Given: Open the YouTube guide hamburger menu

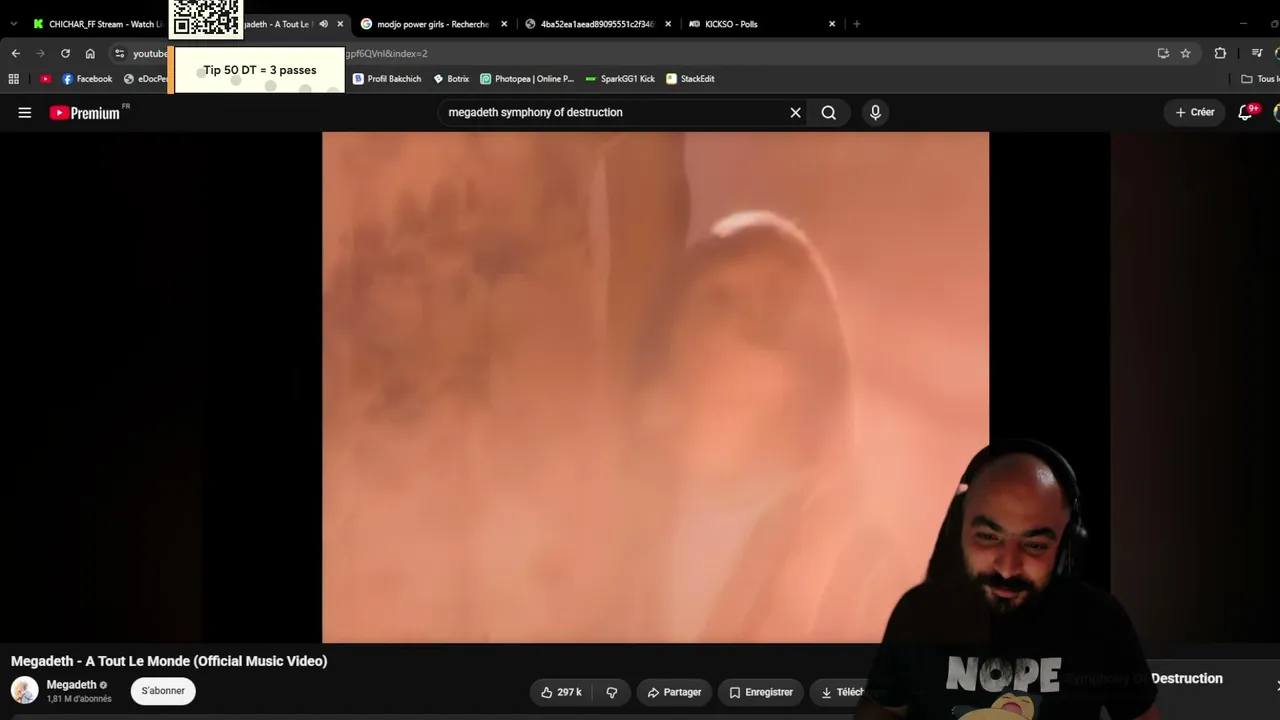Looking at the screenshot, I should coord(25,113).
